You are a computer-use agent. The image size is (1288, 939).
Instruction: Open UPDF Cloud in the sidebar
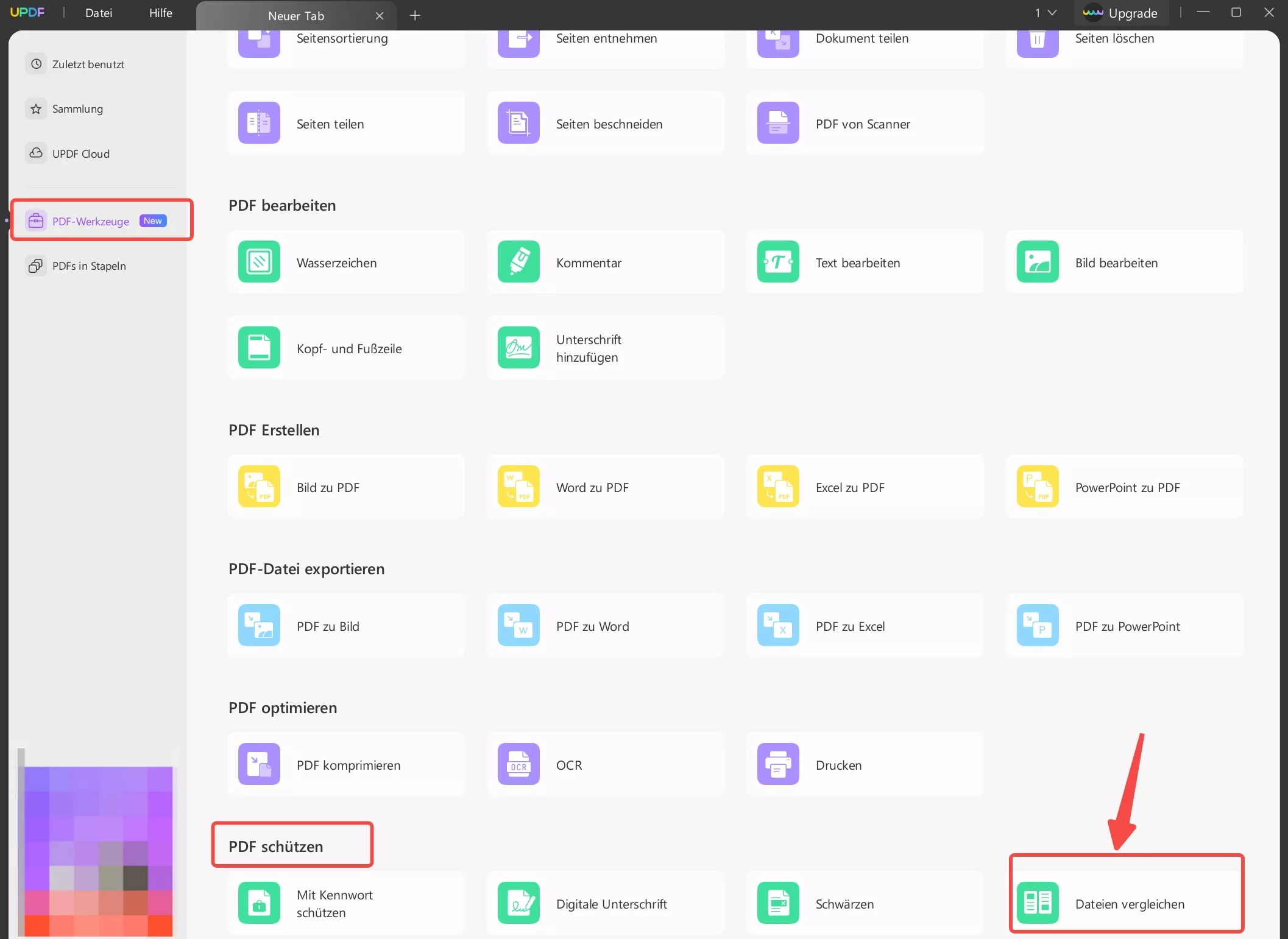[x=80, y=153]
